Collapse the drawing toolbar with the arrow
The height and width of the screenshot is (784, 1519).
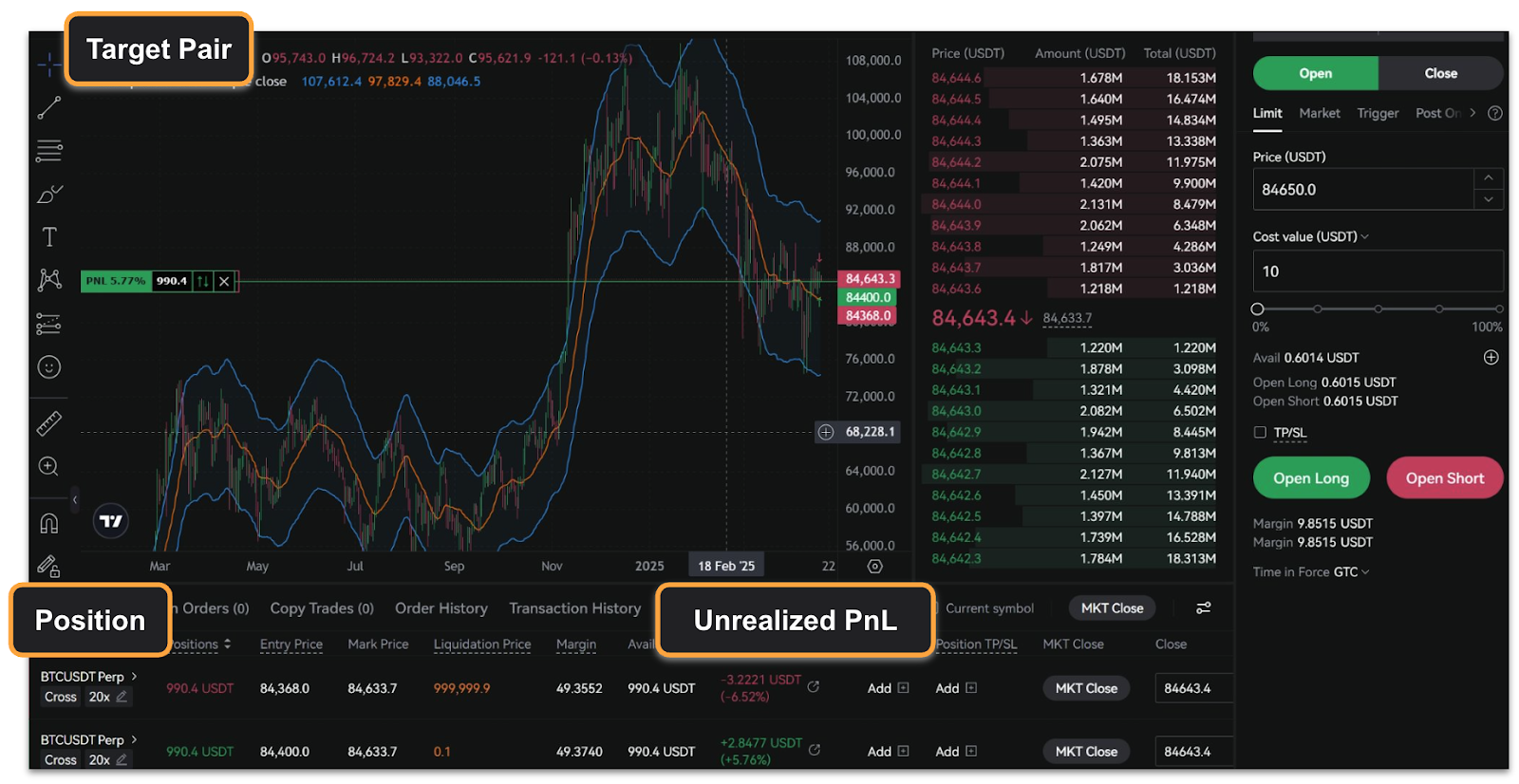pos(75,499)
